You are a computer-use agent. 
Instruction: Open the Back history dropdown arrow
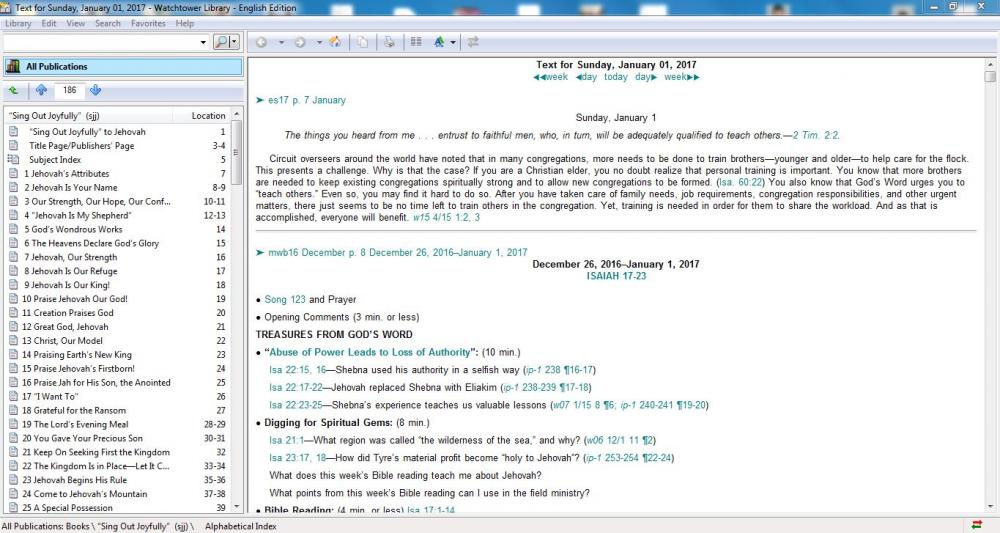coord(281,42)
